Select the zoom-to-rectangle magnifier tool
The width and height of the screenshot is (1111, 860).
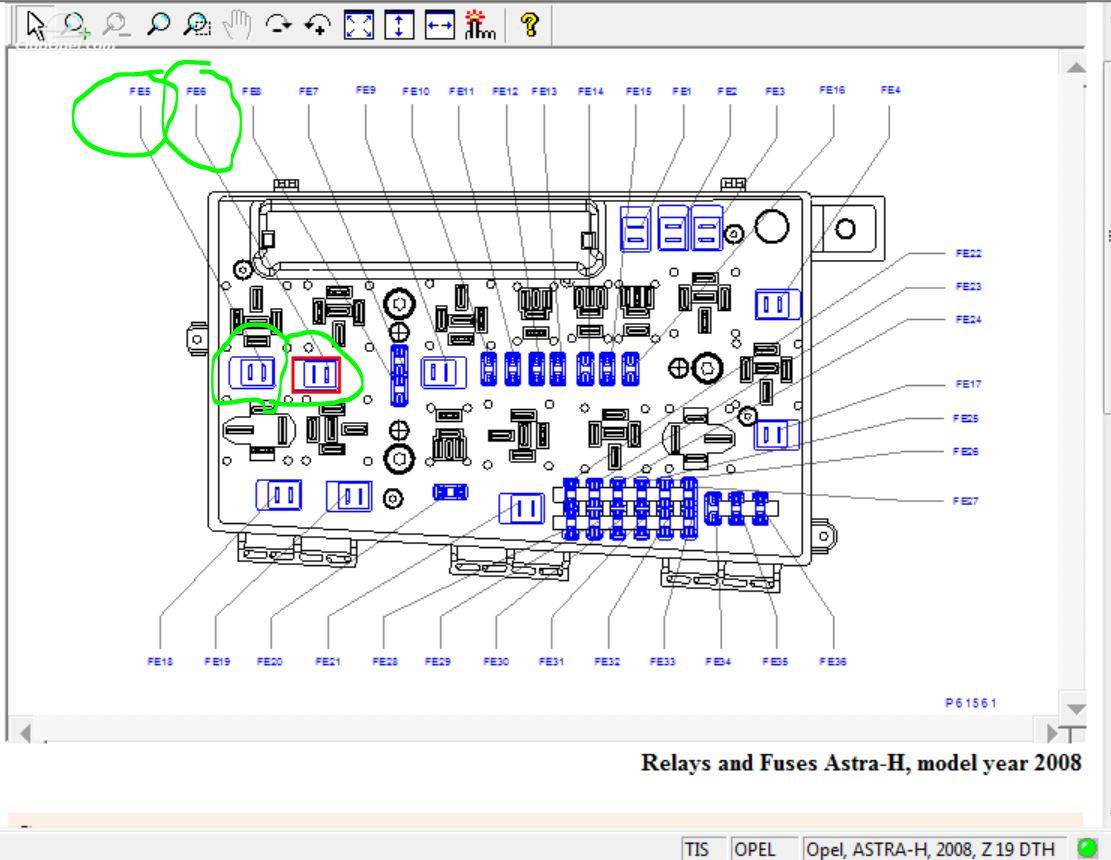[x=197, y=26]
